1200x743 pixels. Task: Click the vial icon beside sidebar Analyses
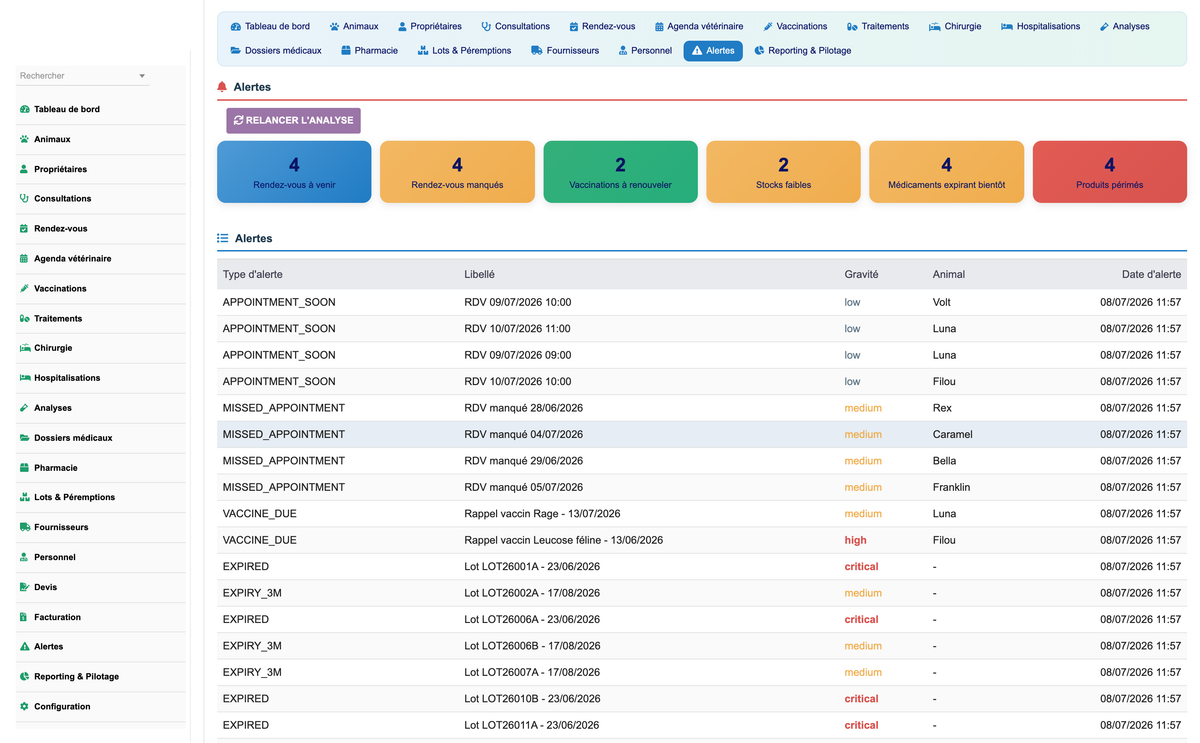coord(24,408)
